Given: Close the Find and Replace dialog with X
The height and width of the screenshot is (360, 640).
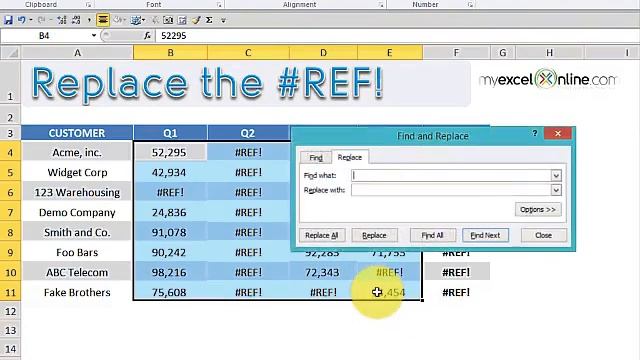Looking at the screenshot, I should tap(558, 133).
